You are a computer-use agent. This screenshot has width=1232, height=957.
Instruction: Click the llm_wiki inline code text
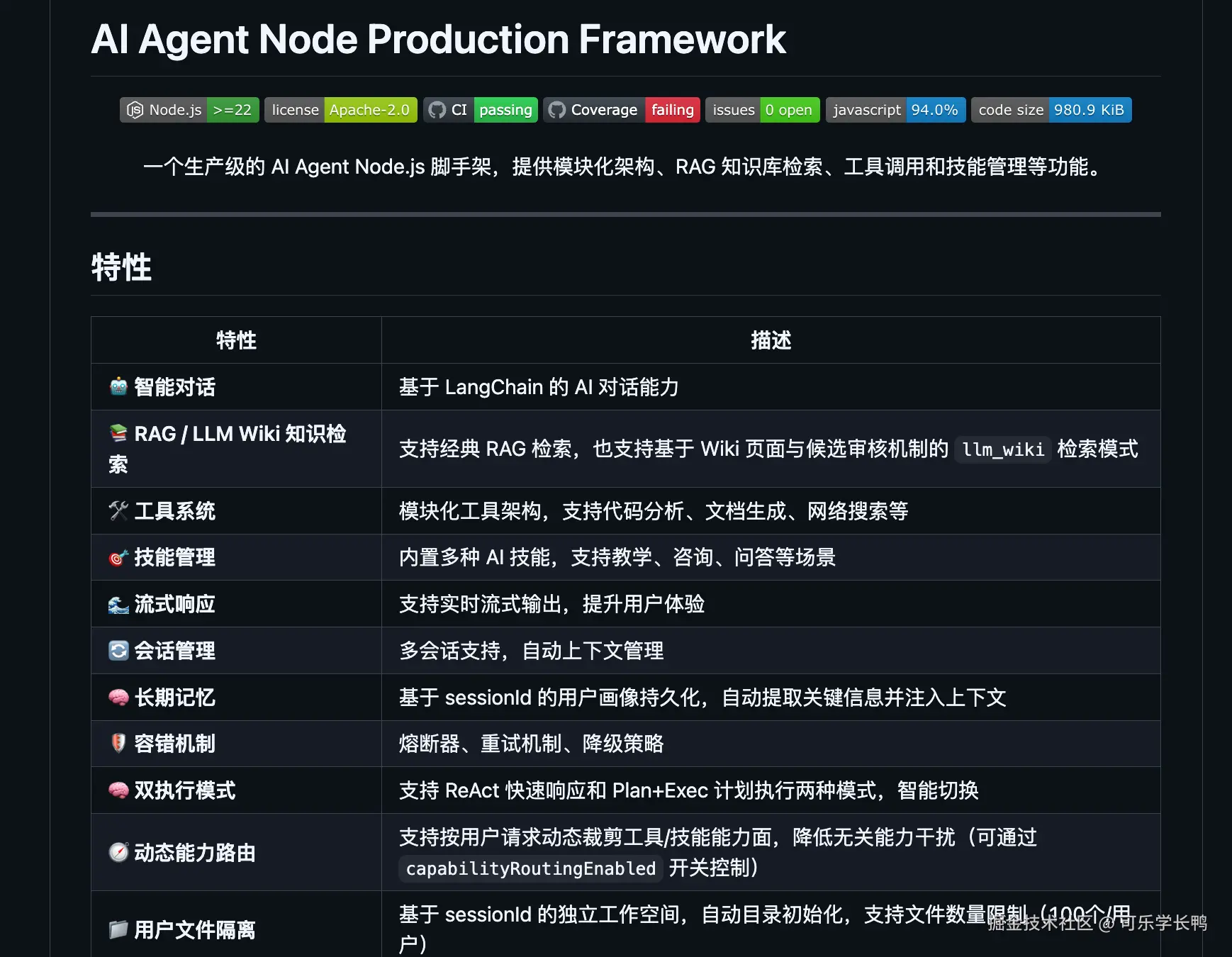coord(1003,449)
